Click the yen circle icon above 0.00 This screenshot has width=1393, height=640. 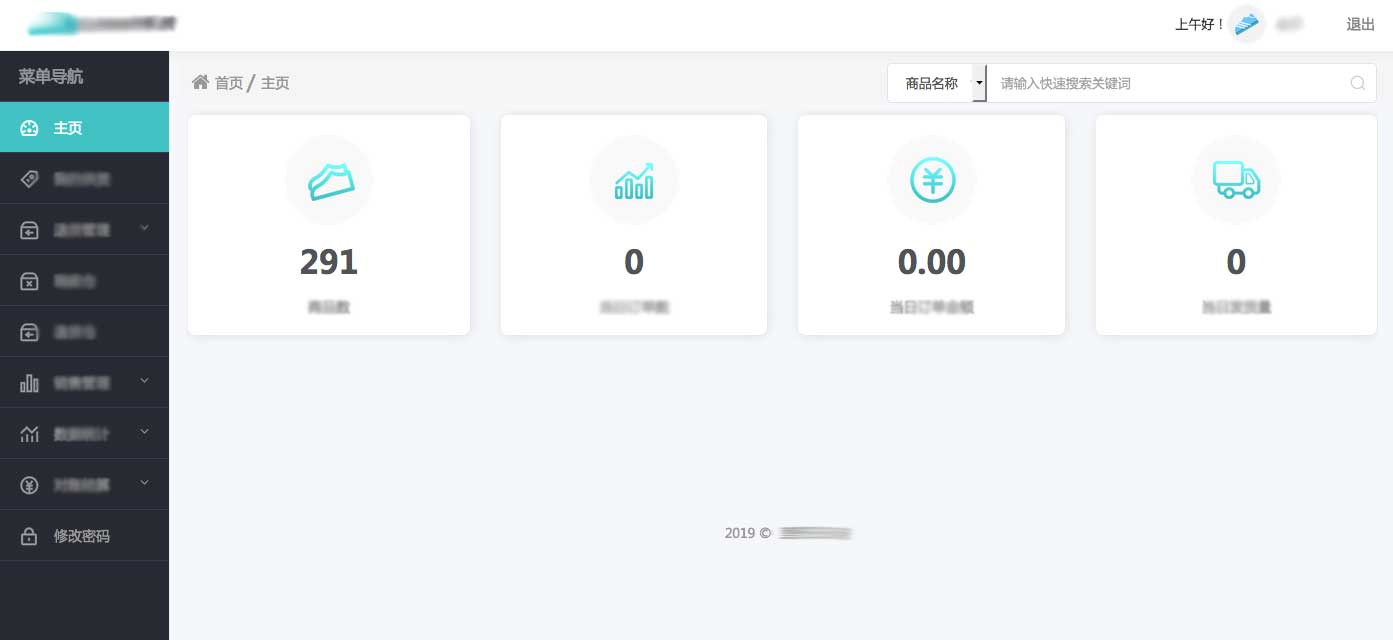coord(932,180)
